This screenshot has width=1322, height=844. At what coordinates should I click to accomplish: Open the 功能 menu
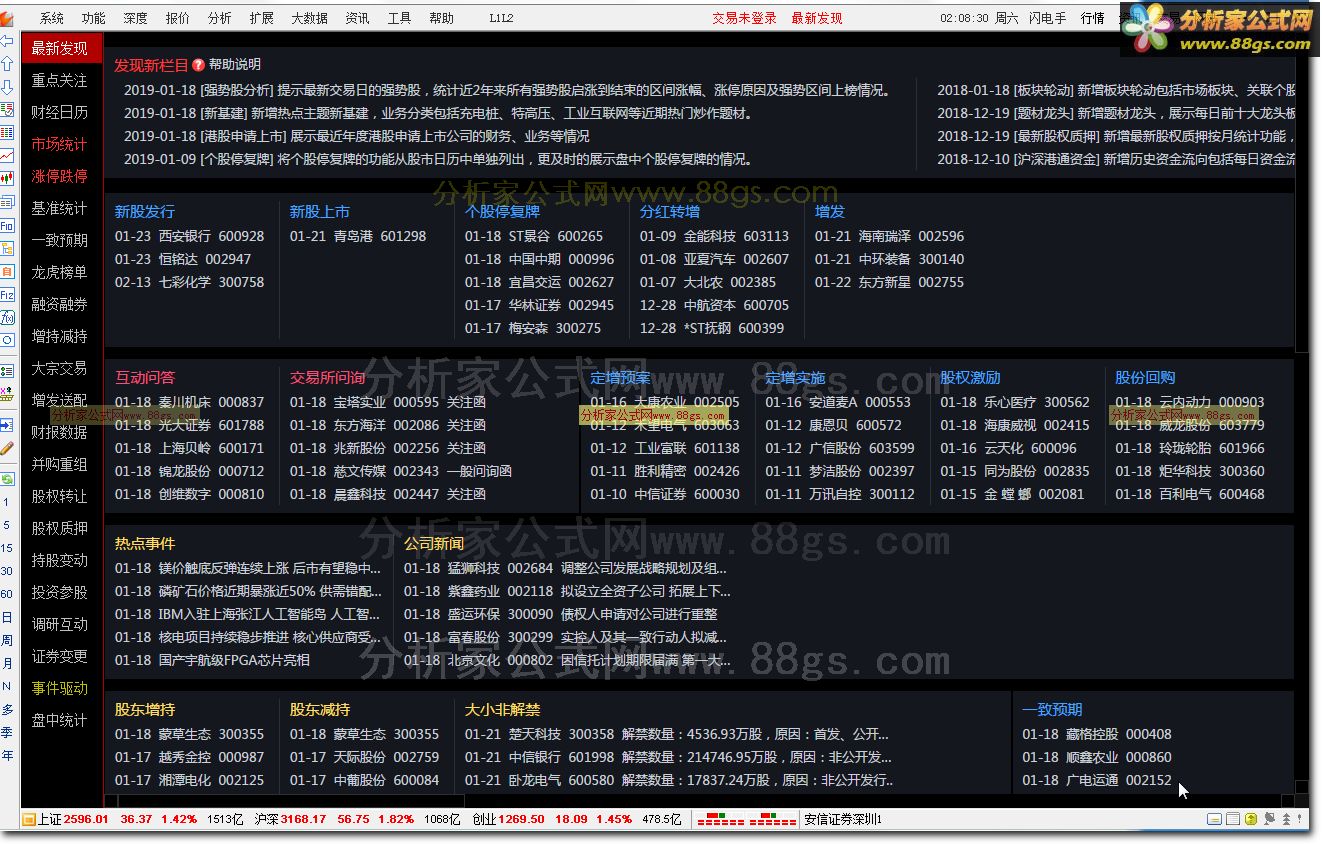pyautogui.click(x=94, y=18)
